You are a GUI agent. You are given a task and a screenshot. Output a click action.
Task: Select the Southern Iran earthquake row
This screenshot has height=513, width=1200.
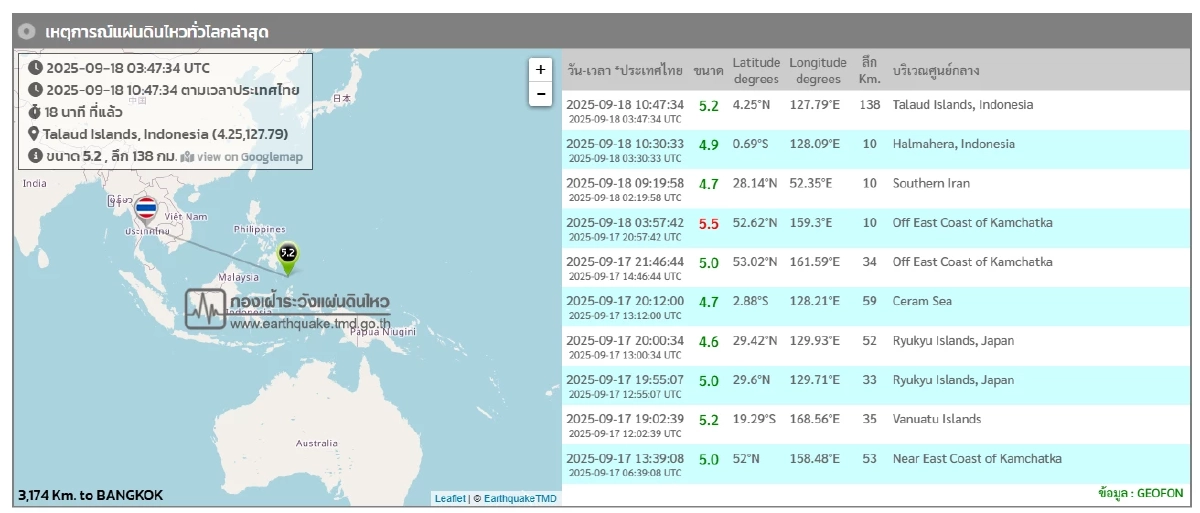click(876, 189)
